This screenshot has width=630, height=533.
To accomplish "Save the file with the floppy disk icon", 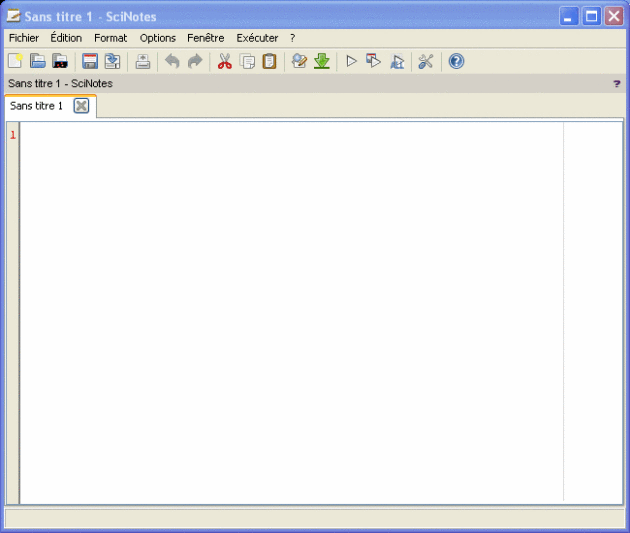I will [x=90, y=61].
